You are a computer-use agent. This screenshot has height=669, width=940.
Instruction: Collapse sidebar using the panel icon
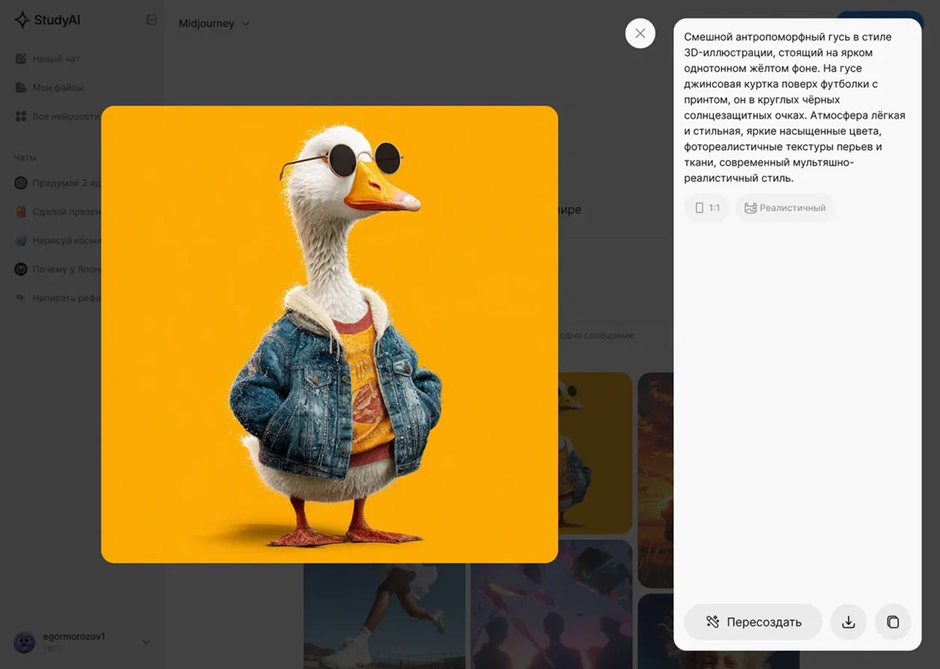click(151, 20)
